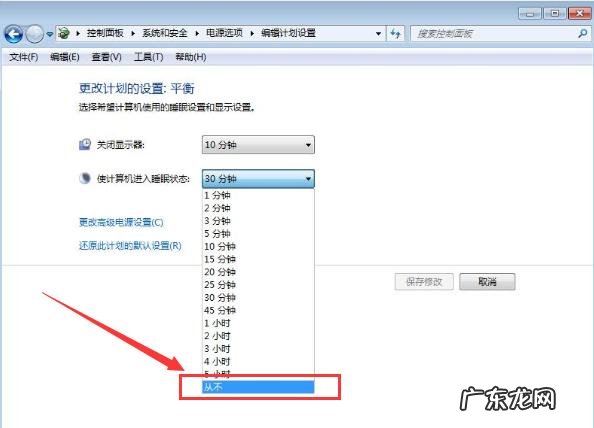Screen dimensions: 594x428
Task: Open the address bar history dropdown
Action: pyautogui.click(x=378, y=34)
